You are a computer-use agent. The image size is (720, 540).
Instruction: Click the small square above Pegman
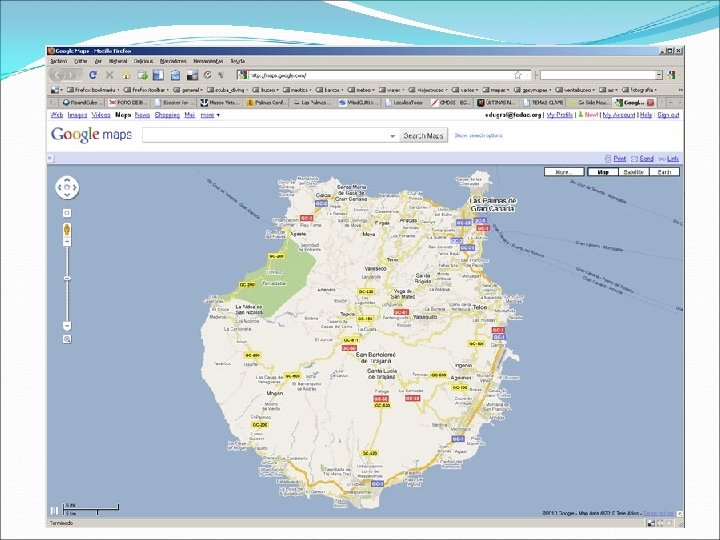67,213
